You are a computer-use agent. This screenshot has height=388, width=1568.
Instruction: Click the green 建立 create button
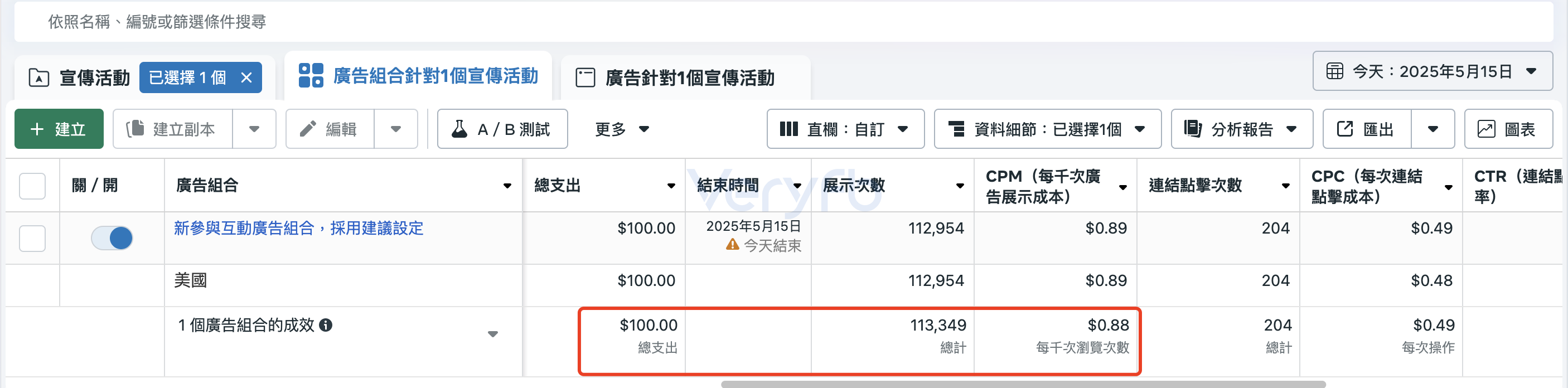click(x=59, y=129)
